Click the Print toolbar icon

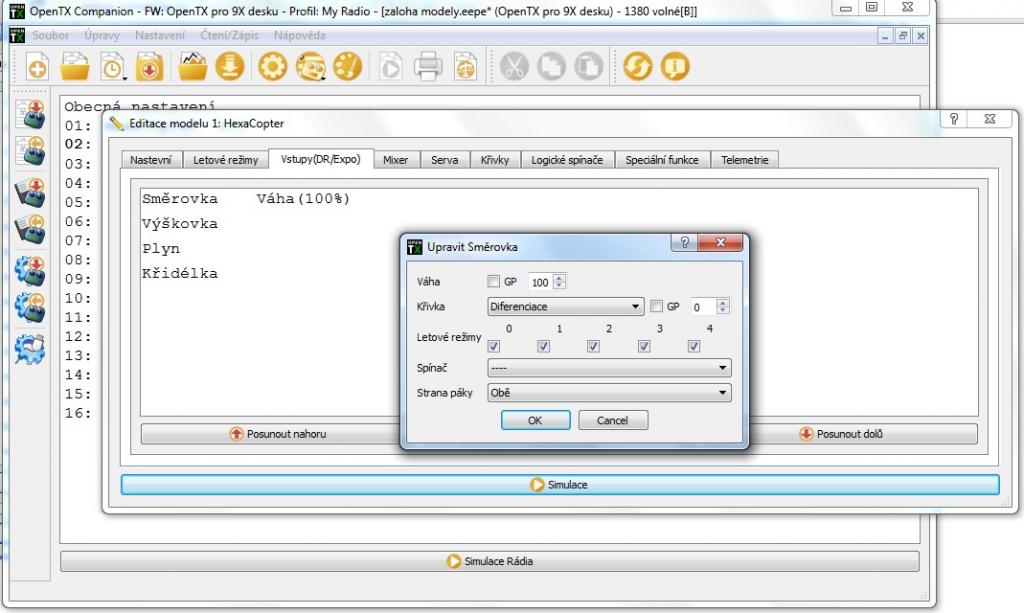[x=428, y=67]
